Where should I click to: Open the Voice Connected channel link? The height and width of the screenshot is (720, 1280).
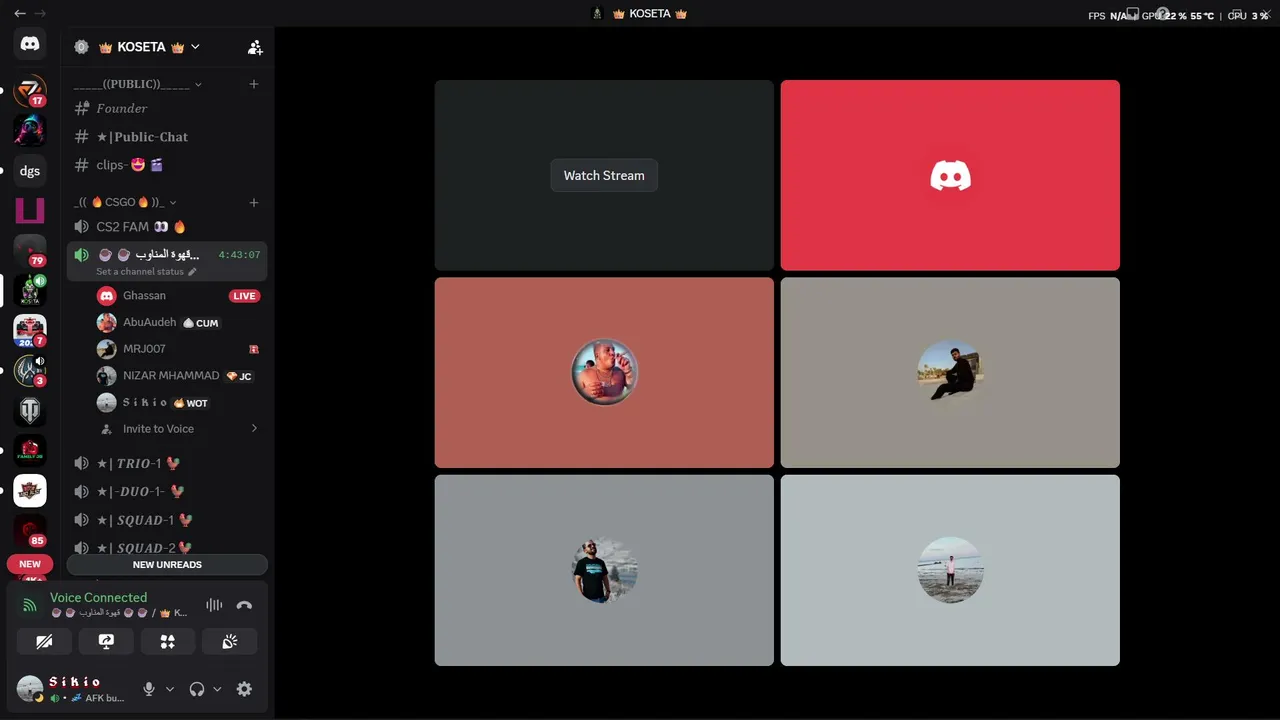(119, 612)
